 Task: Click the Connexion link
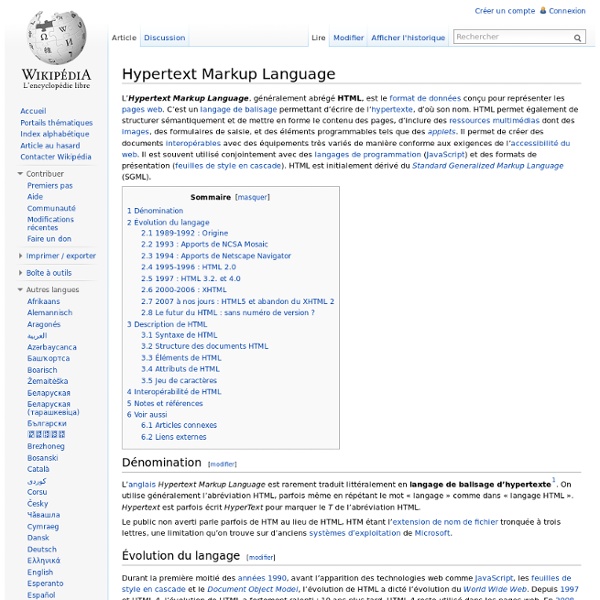(567, 11)
